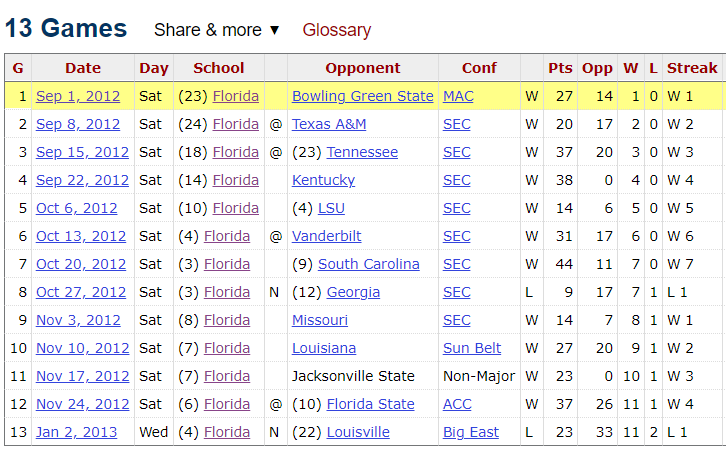The height and width of the screenshot is (466, 726).
Task: Visit the Texas A&M team page
Action: coord(329,124)
